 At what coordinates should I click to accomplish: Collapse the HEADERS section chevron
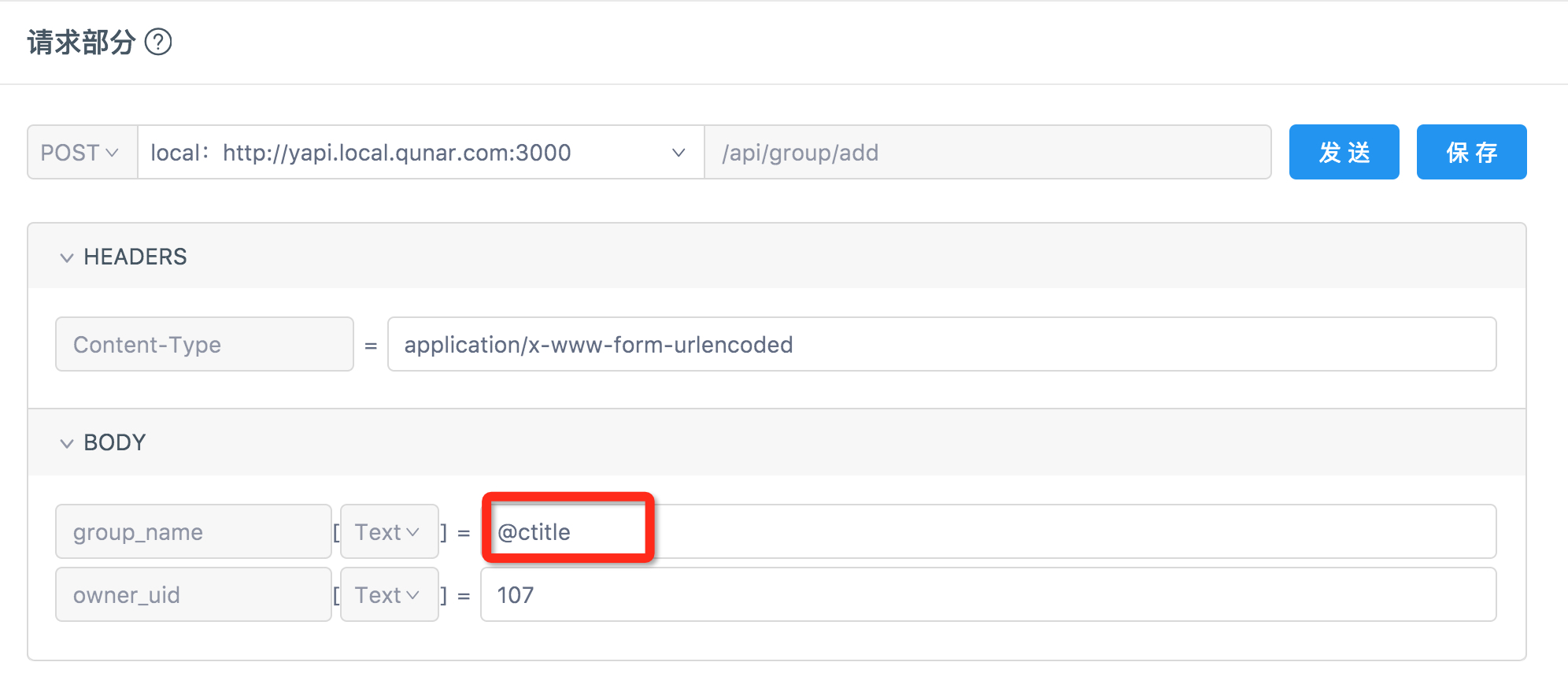tap(67, 257)
